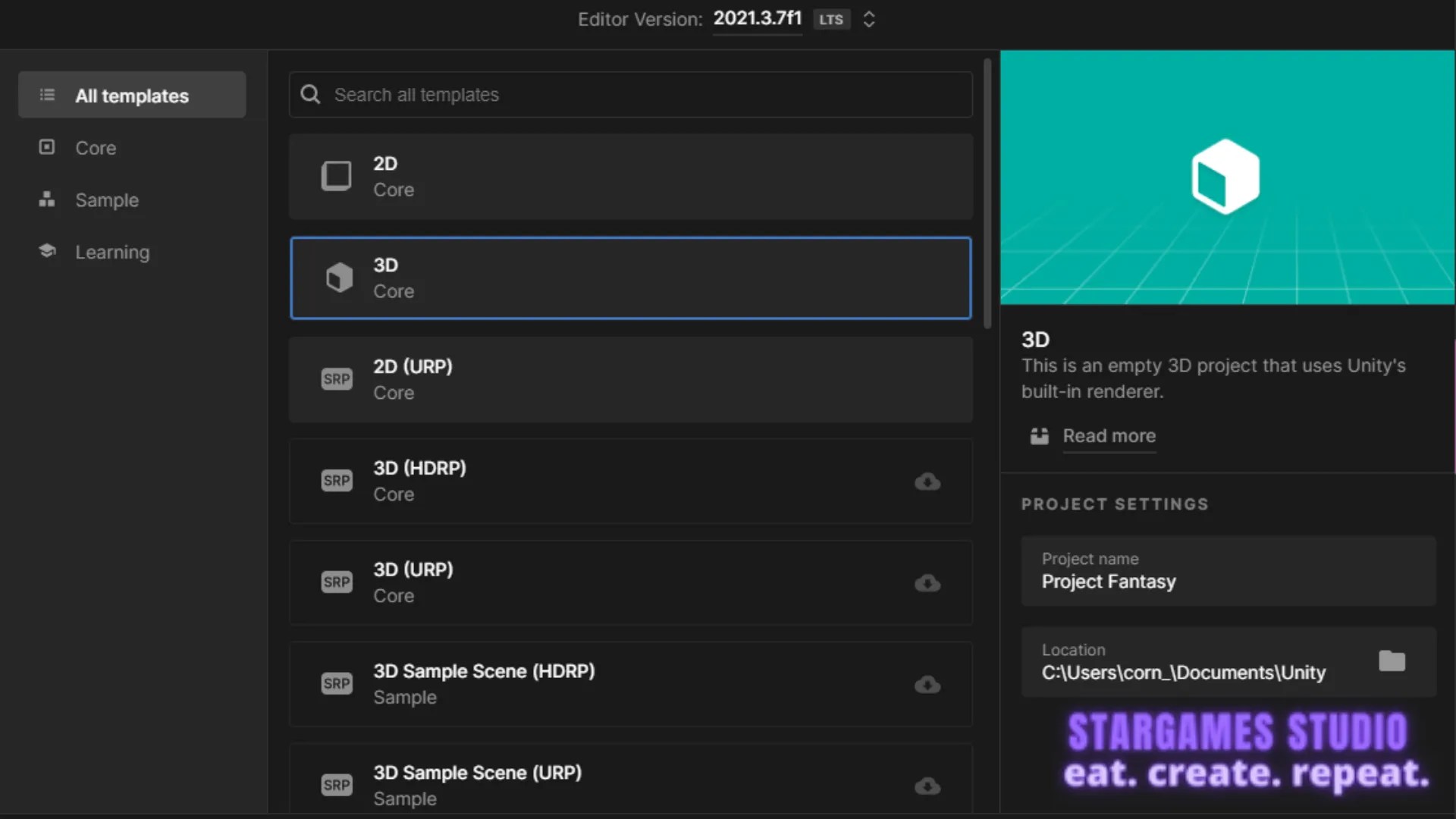The width and height of the screenshot is (1456, 819).
Task: Download the 3D Sample Scene (URP) template
Action: [x=927, y=786]
